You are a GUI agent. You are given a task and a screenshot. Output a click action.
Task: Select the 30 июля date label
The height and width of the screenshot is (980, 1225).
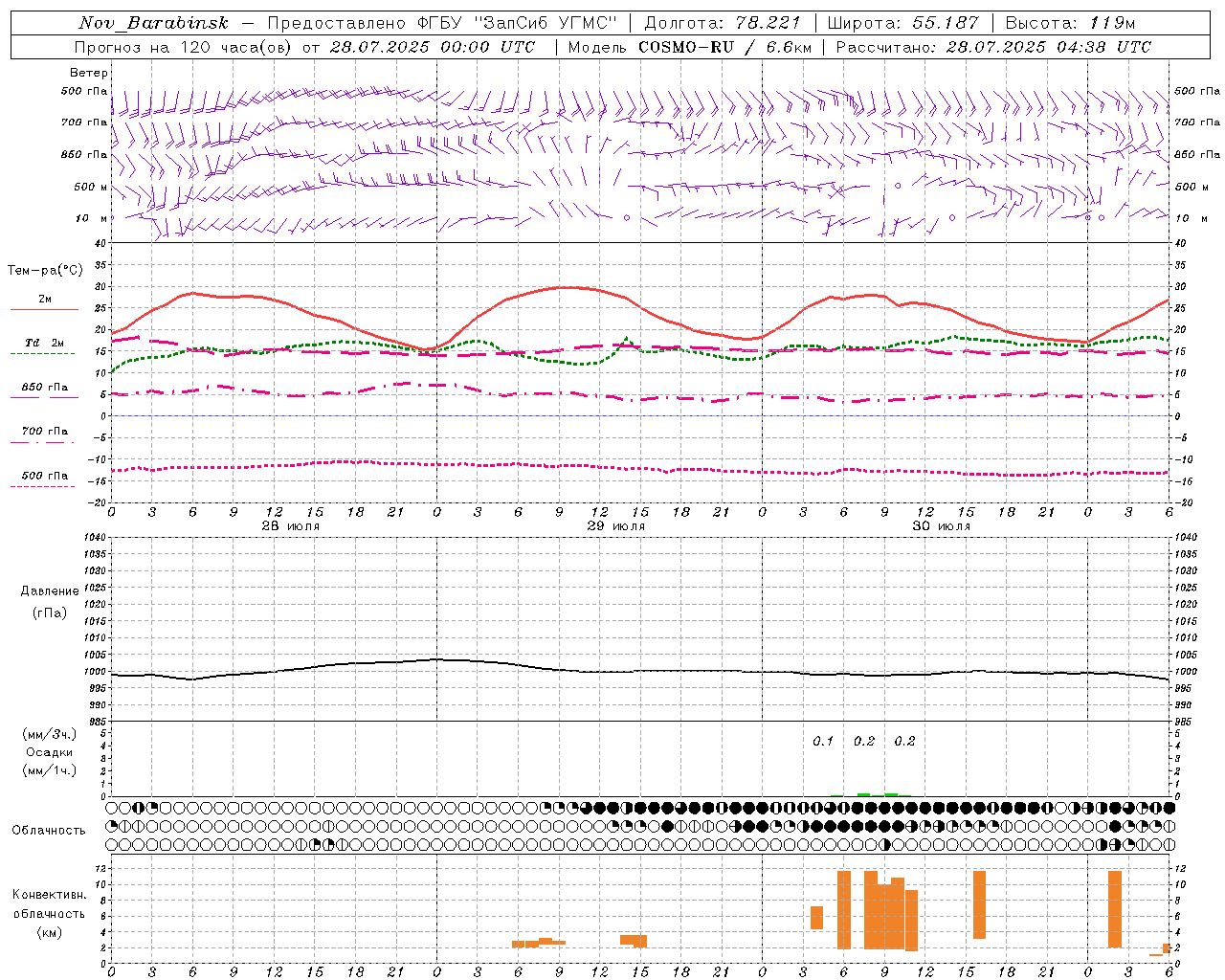(941, 526)
